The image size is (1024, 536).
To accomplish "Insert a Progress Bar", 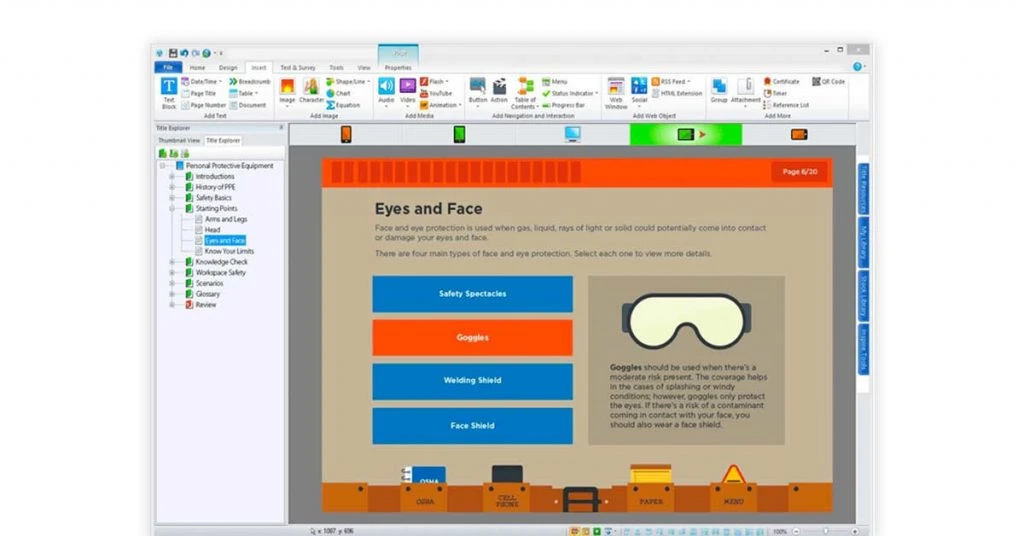I will point(564,105).
